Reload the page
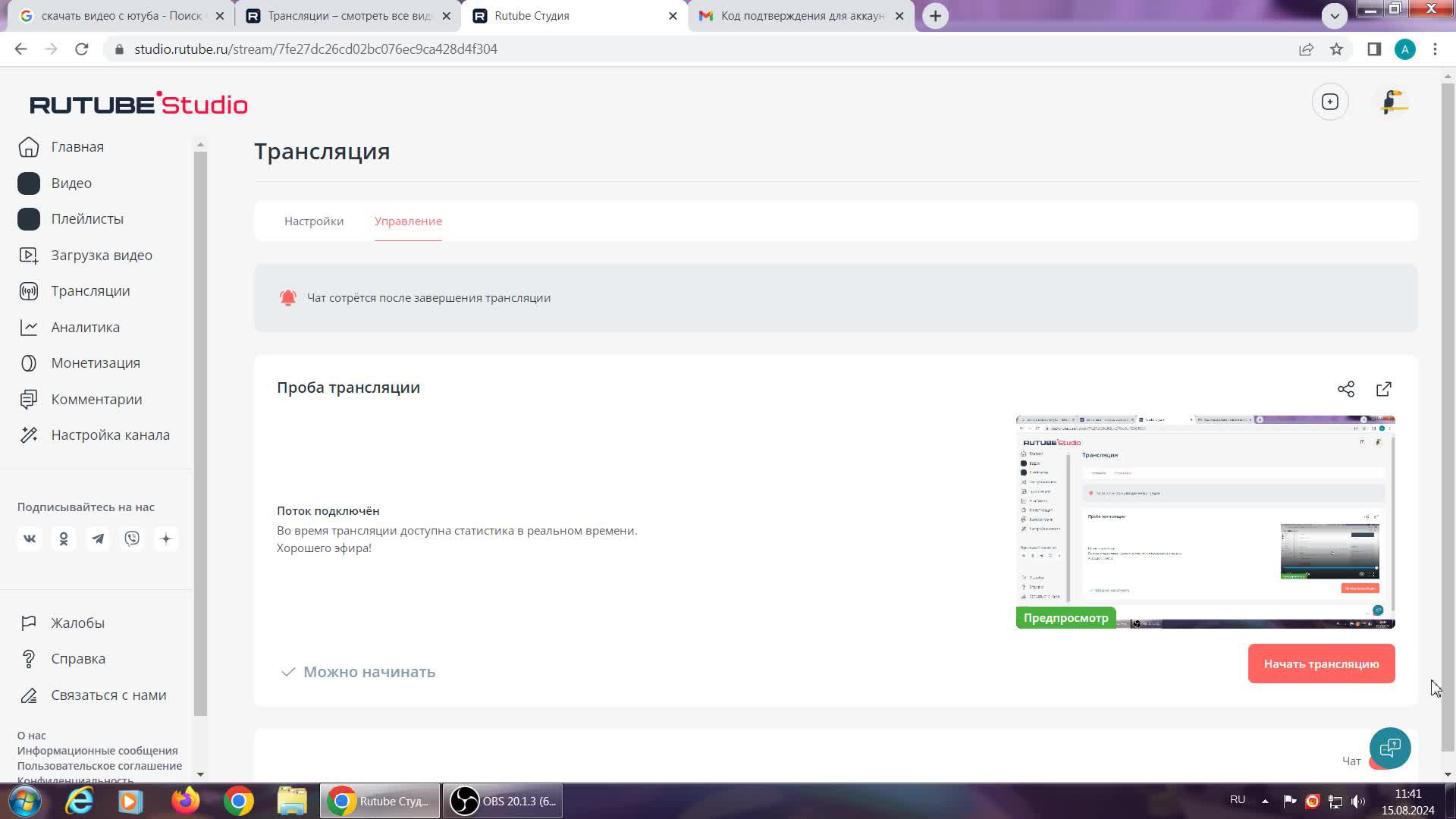1456x819 pixels. pyautogui.click(x=82, y=49)
